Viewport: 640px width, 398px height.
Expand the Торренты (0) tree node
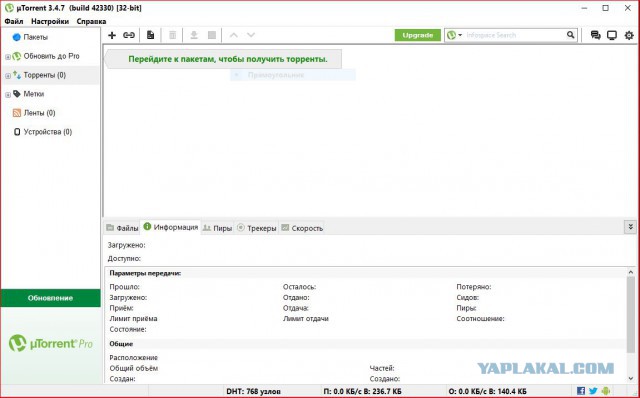point(8,76)
